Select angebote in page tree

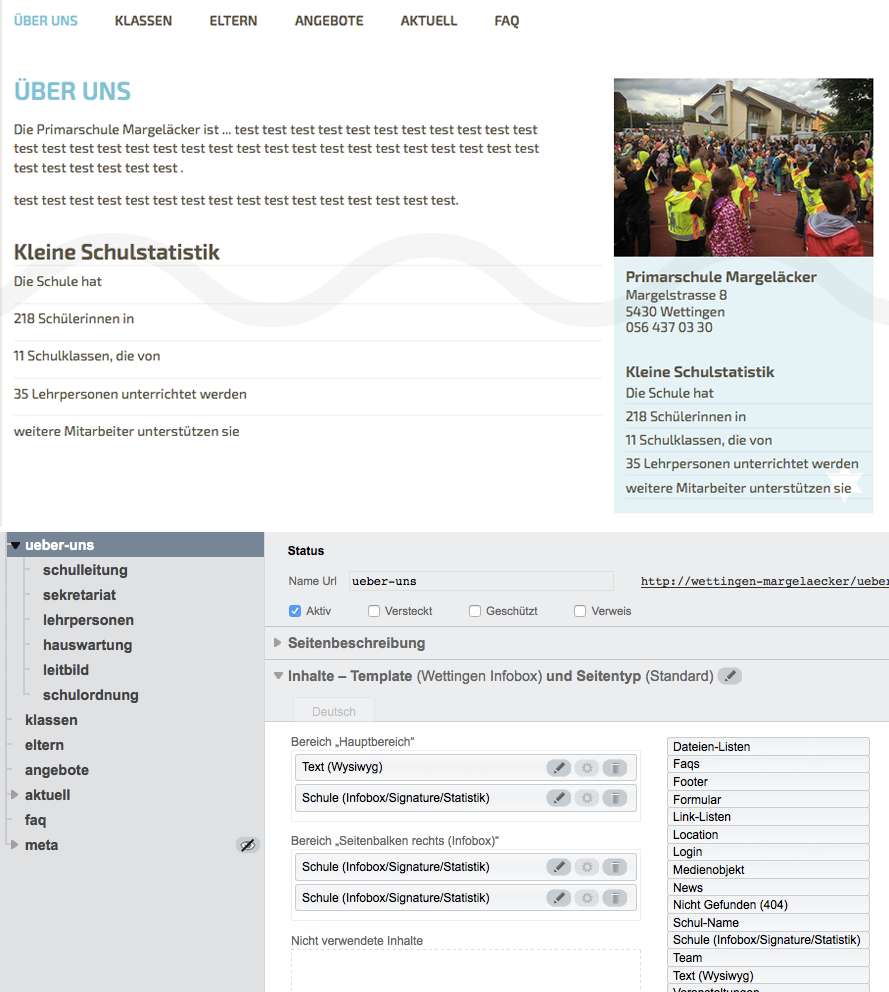tap(57, 770)
